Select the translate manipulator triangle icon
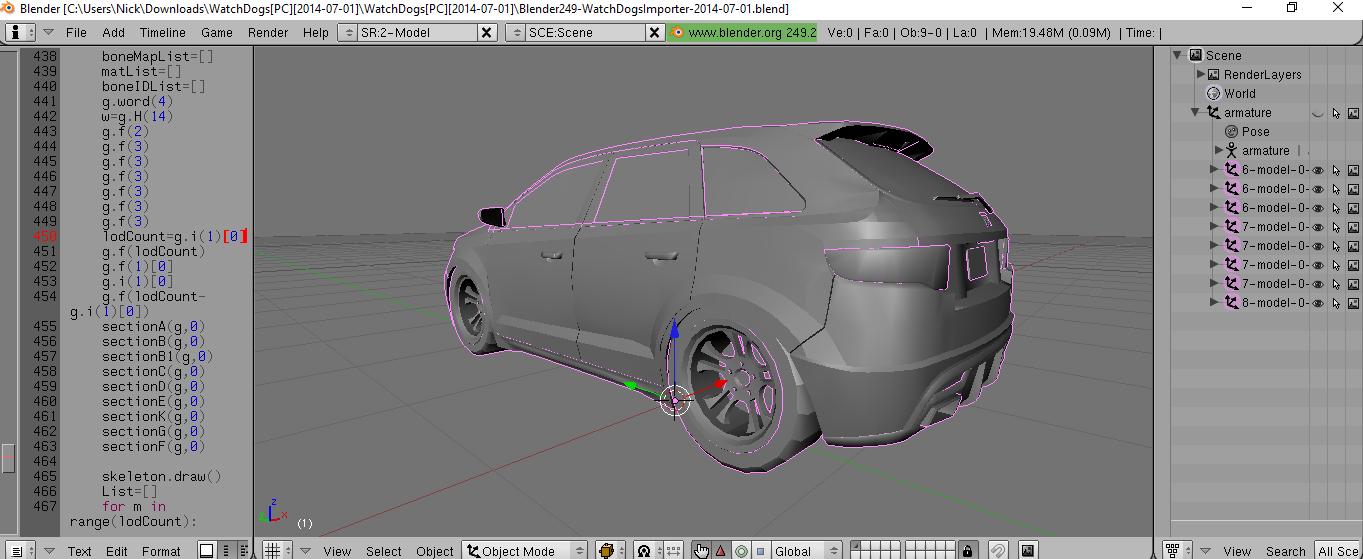1363x559 pixels. pos(720,550)
